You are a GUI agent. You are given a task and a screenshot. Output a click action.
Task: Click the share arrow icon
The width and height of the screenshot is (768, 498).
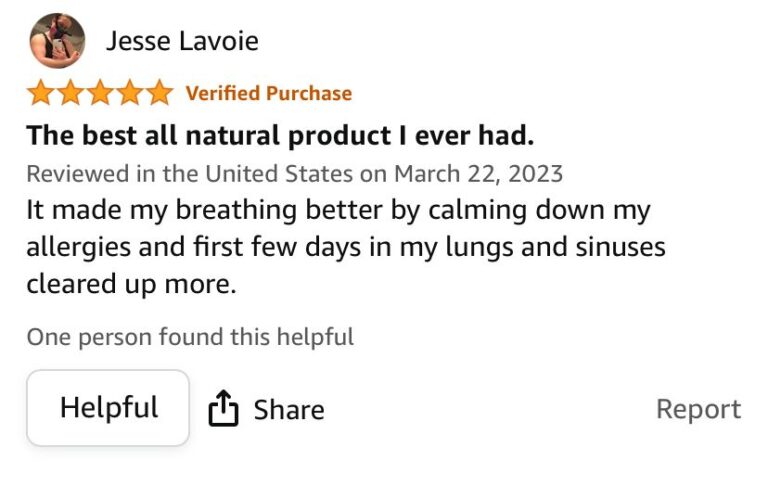point(223,408)
